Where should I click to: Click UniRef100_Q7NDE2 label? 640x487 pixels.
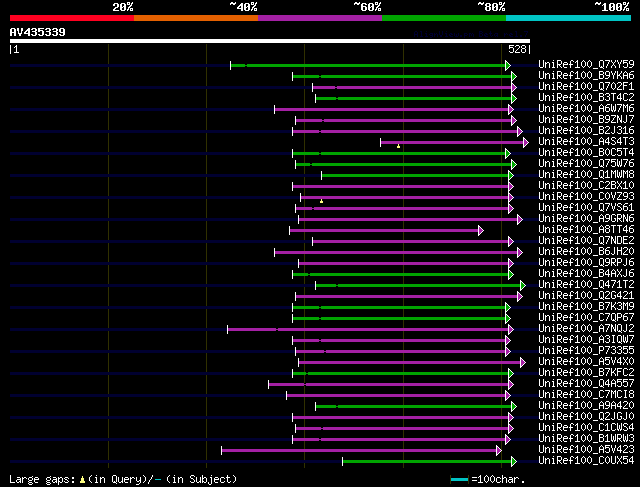pyautogui.click(x=586, y=241)
